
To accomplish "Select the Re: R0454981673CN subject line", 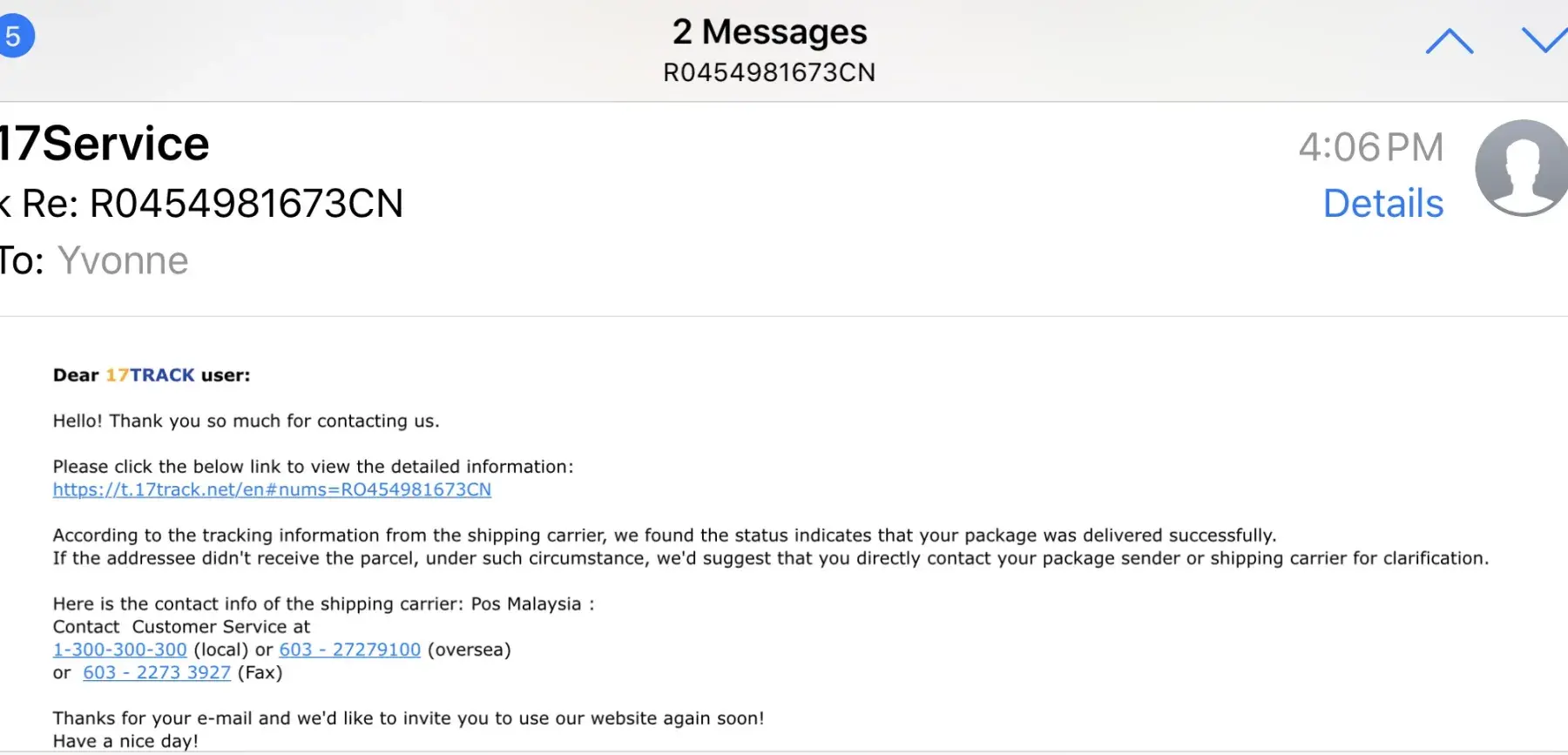I will pyautogui.click(x=212, y=204).
